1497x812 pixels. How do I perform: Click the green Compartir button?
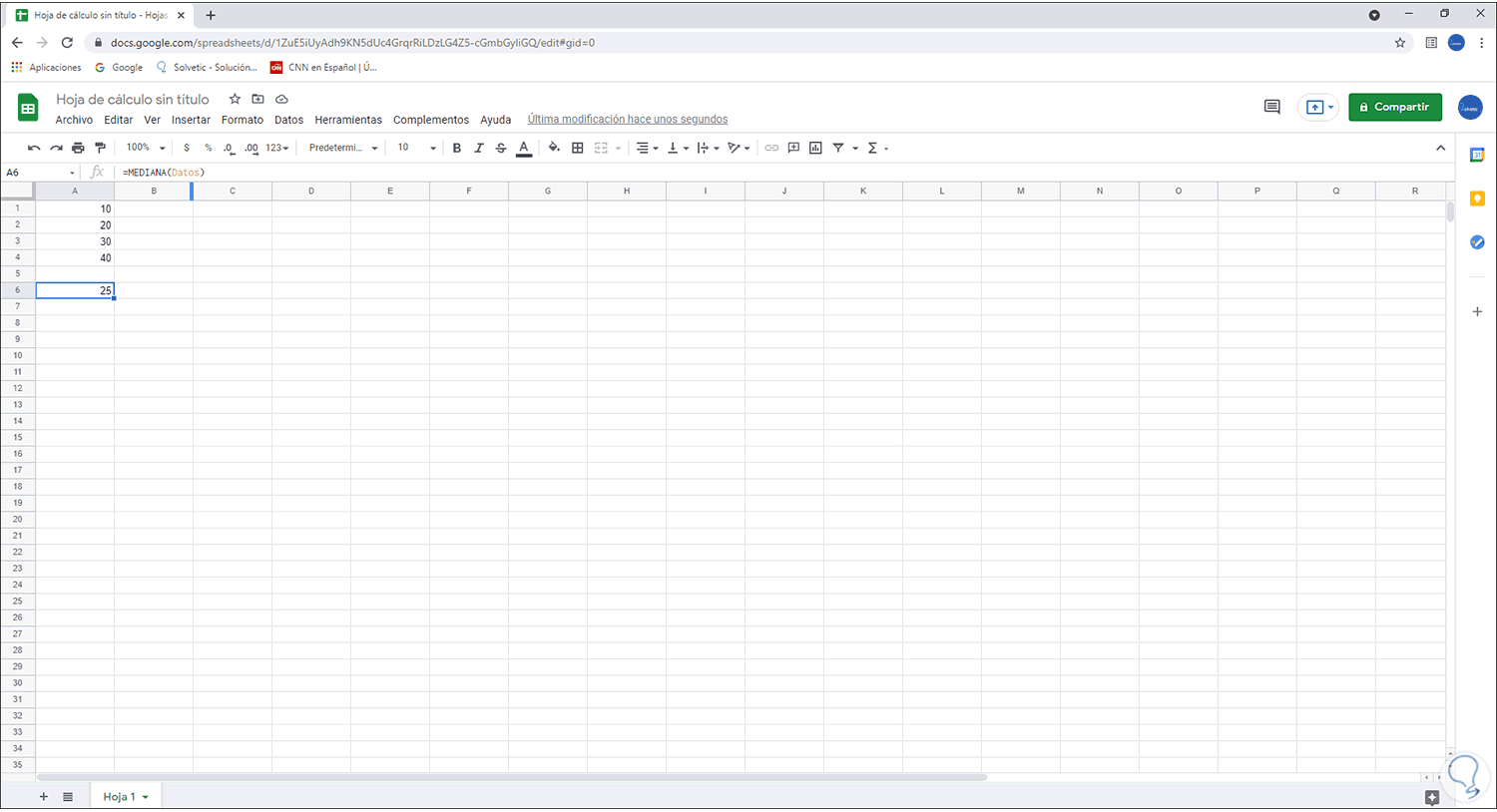coord(1395,107)
